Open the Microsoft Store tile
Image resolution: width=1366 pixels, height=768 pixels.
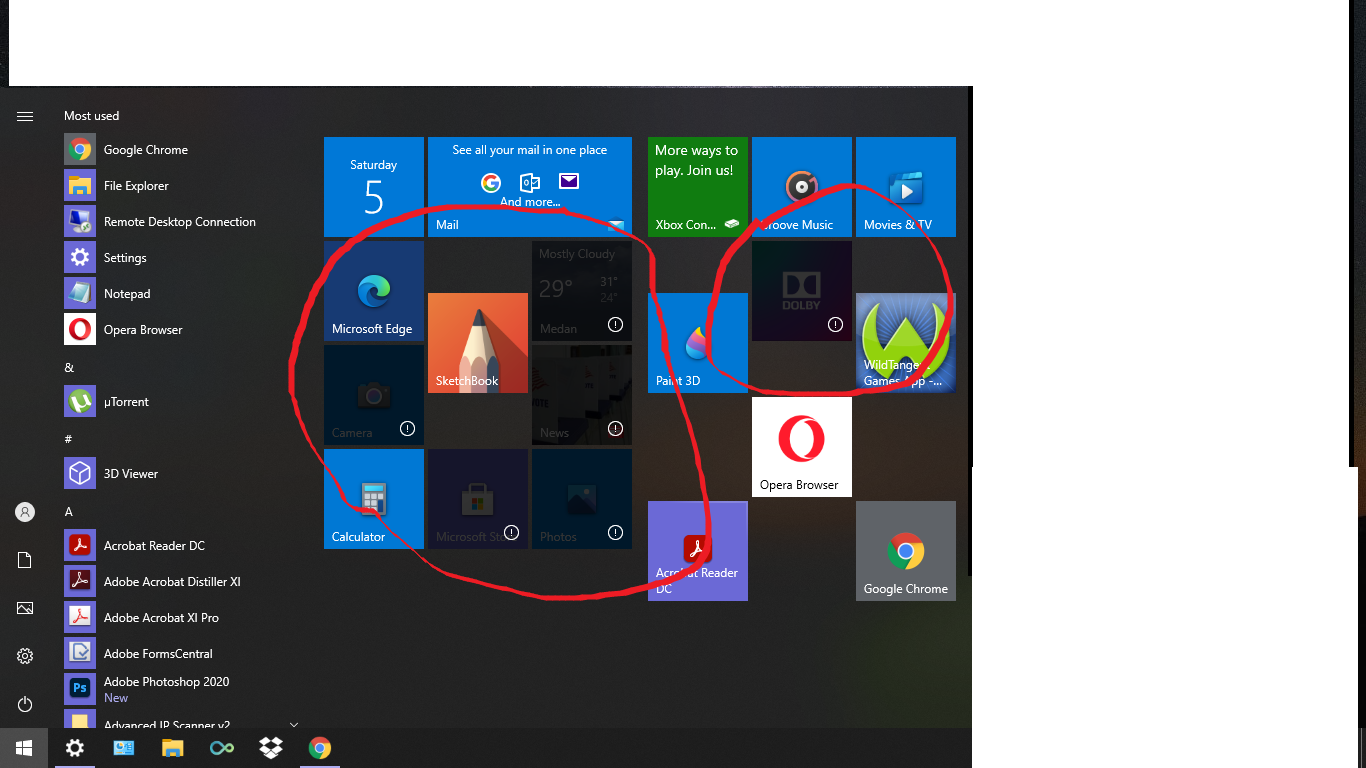tap(478, 499)
